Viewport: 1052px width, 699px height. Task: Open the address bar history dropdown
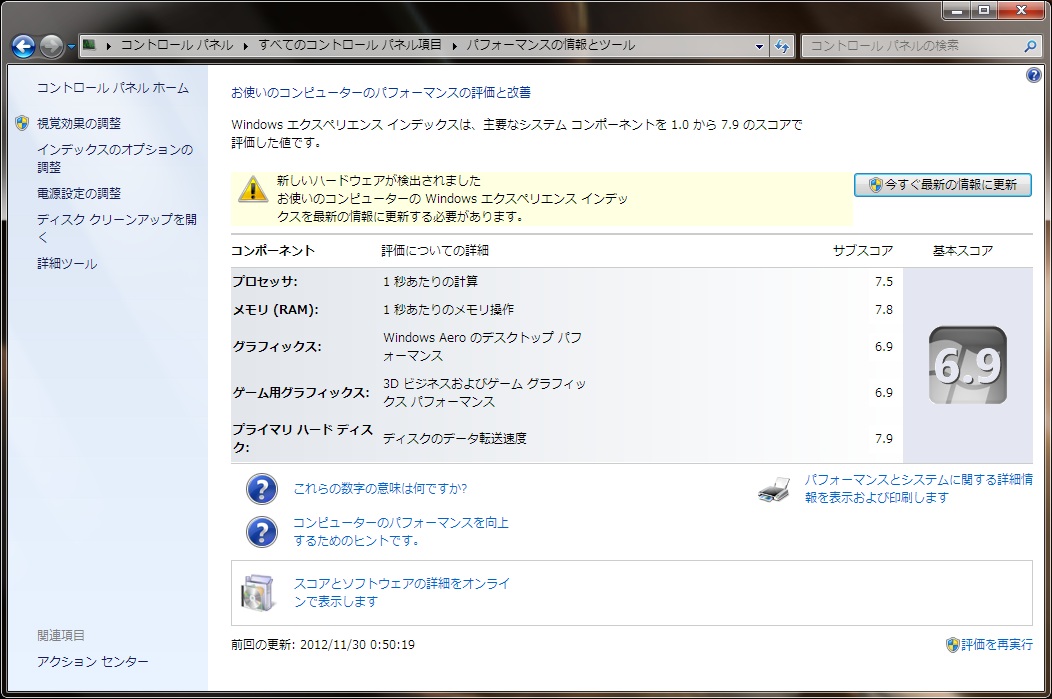759,46
